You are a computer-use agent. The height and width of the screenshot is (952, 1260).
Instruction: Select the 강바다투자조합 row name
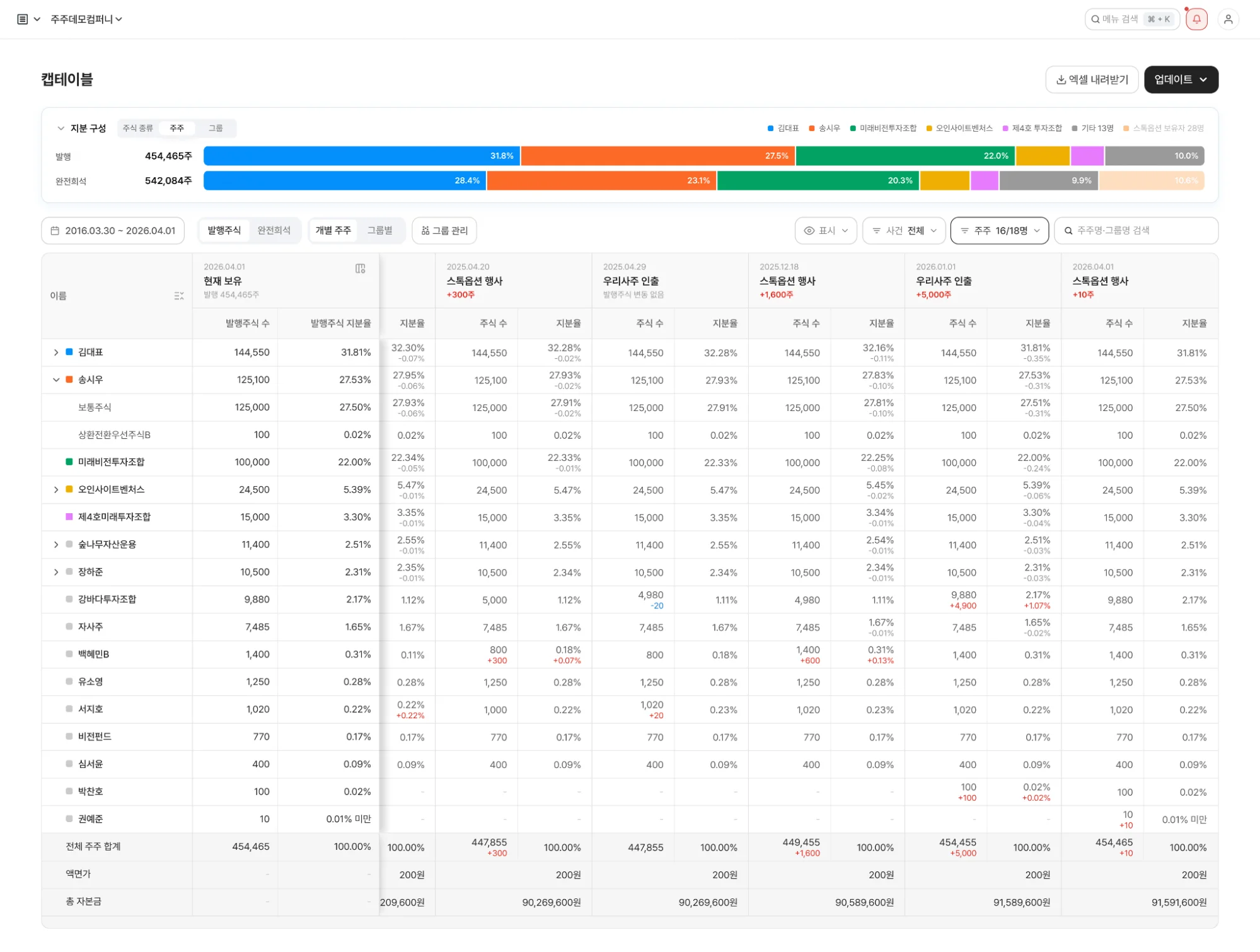[107, 600]
